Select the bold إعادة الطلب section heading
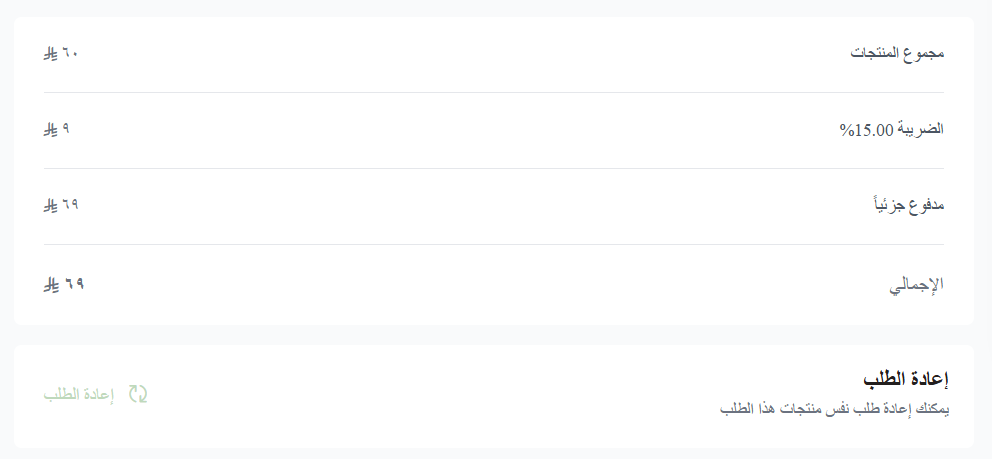Screen dimensions: 992x459 pos(905,379)
